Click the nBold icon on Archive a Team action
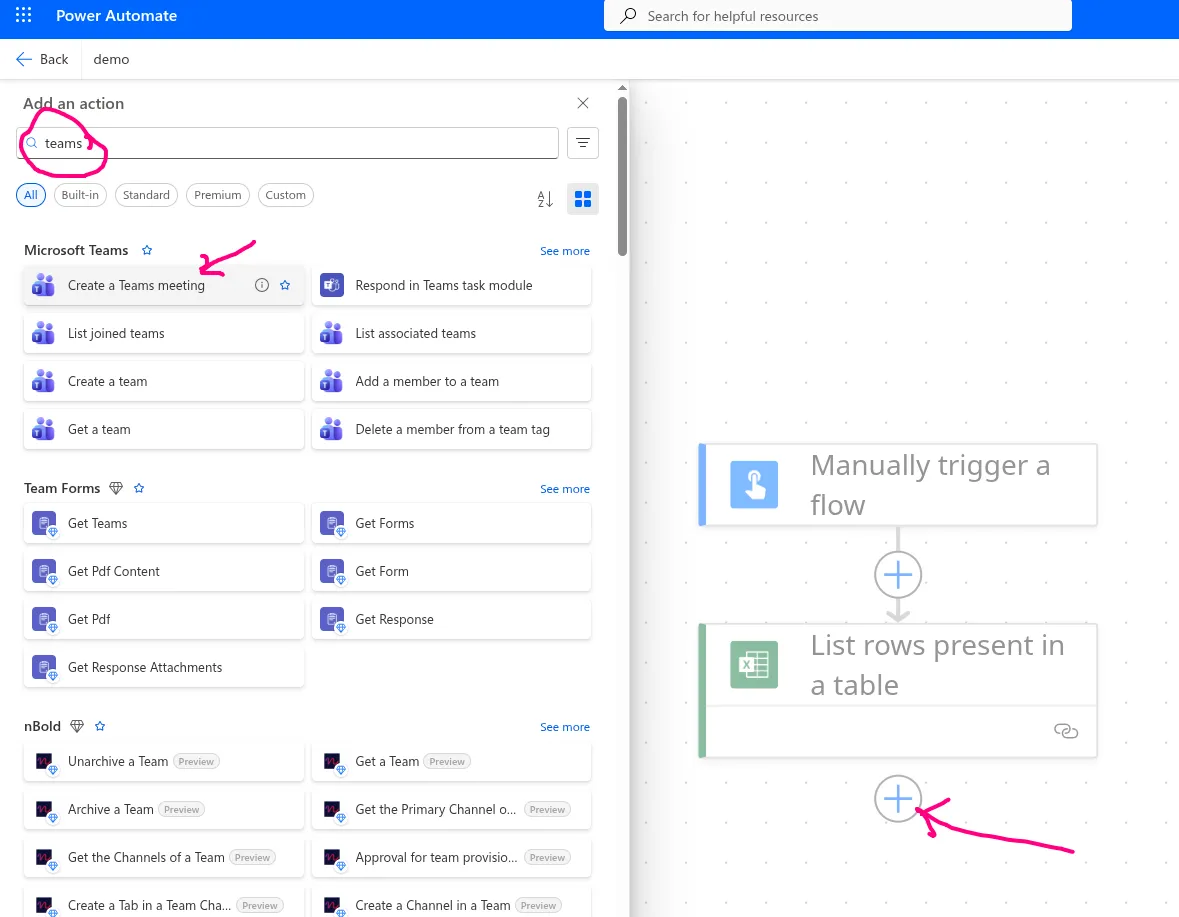Image resolution: width=1179 pixels, height=917 pixels. (43, 809)
